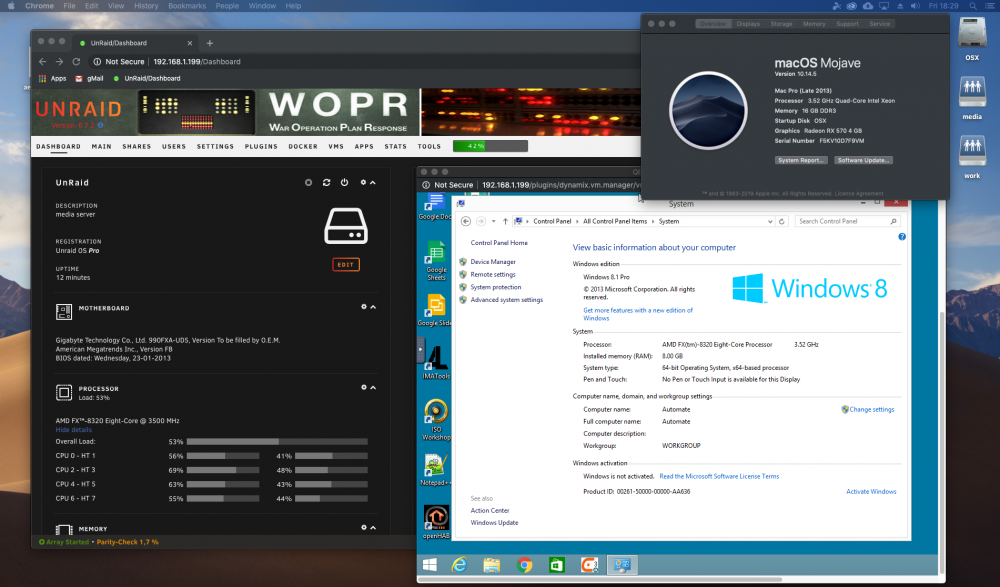This screenshot has height=587, width=1000.
Task: Open the Memory section gear settings
Action: (364, 528)
